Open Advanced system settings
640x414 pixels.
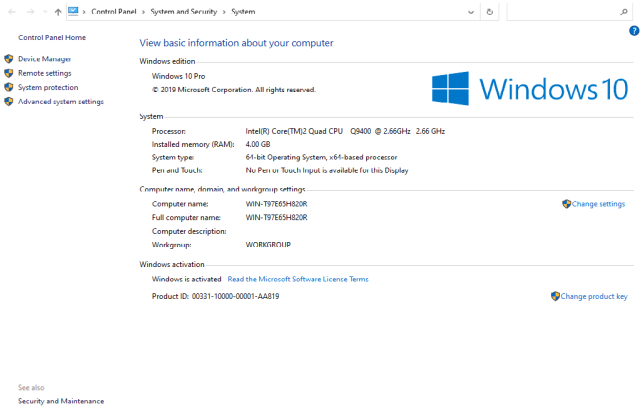[x=60, y=101]
